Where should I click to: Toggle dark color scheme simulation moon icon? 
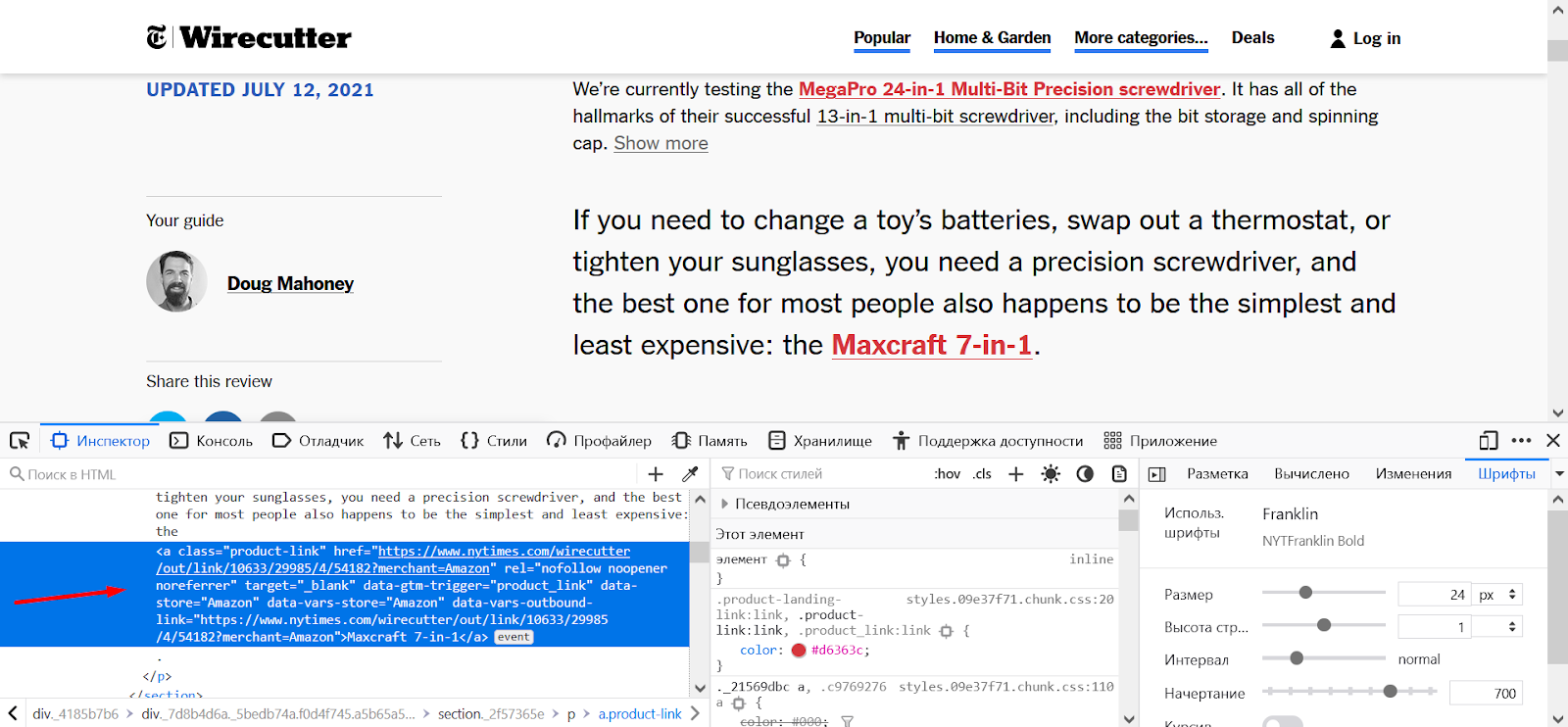1085,474
